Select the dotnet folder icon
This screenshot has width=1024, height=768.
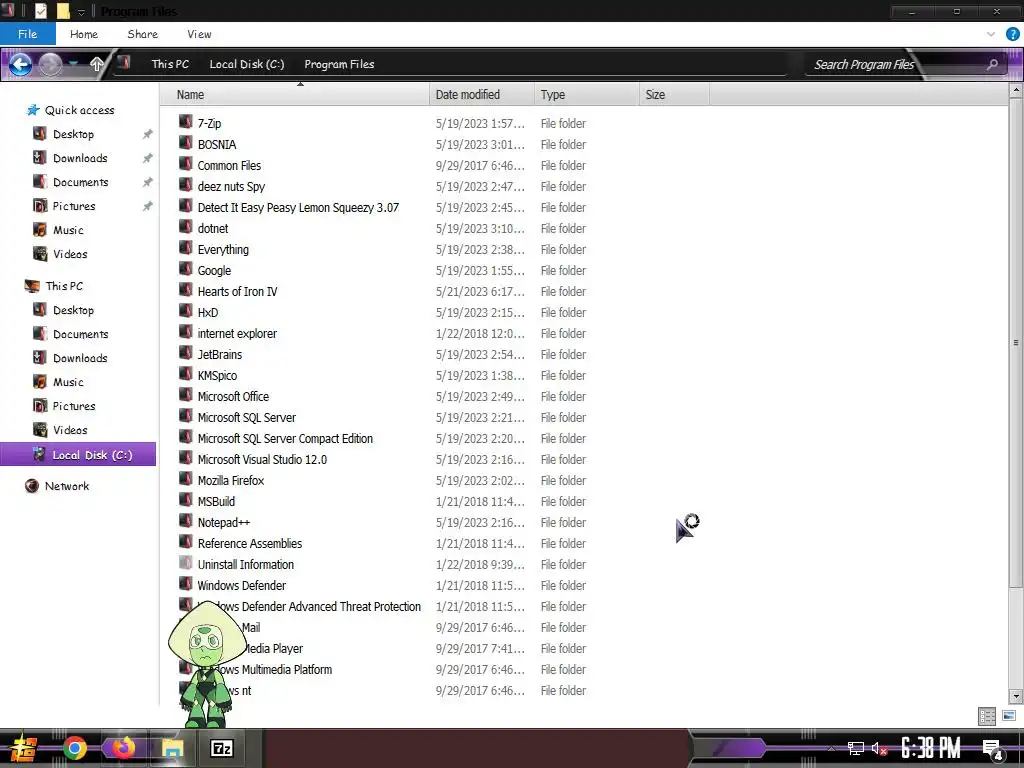click(x=185, y=227)
